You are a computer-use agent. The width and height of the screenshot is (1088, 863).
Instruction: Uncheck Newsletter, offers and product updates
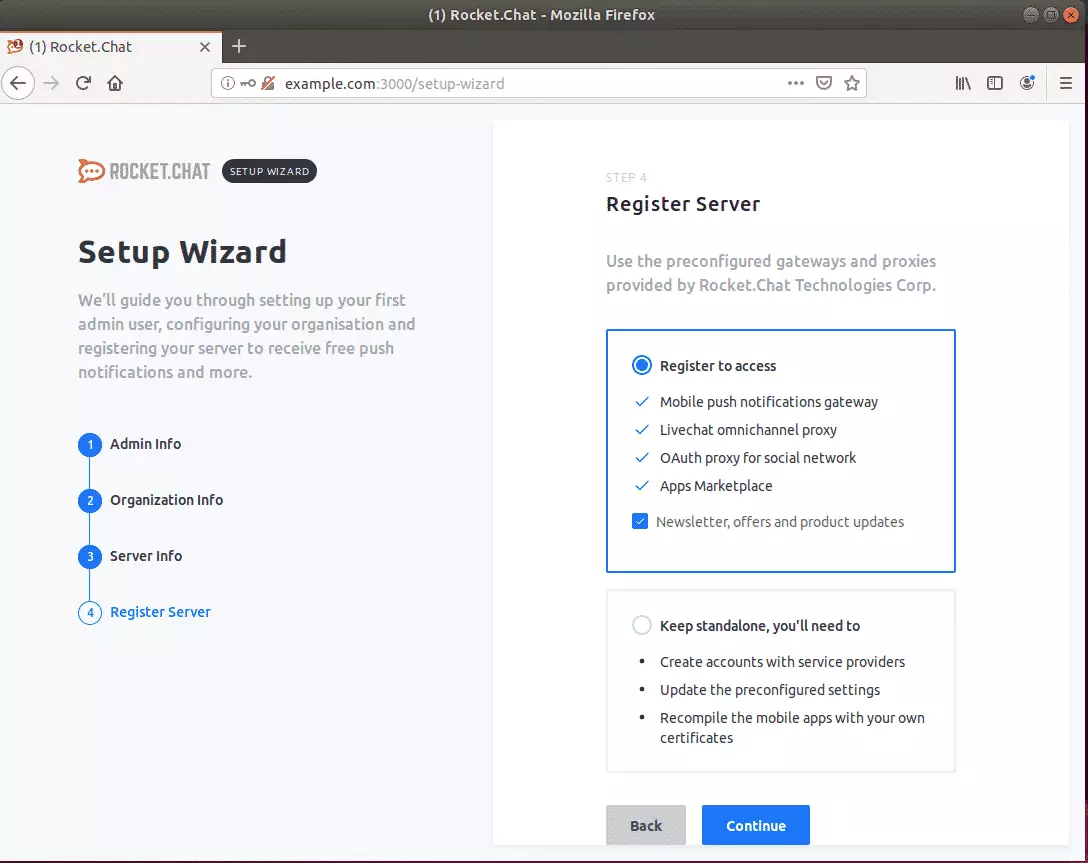640,522
